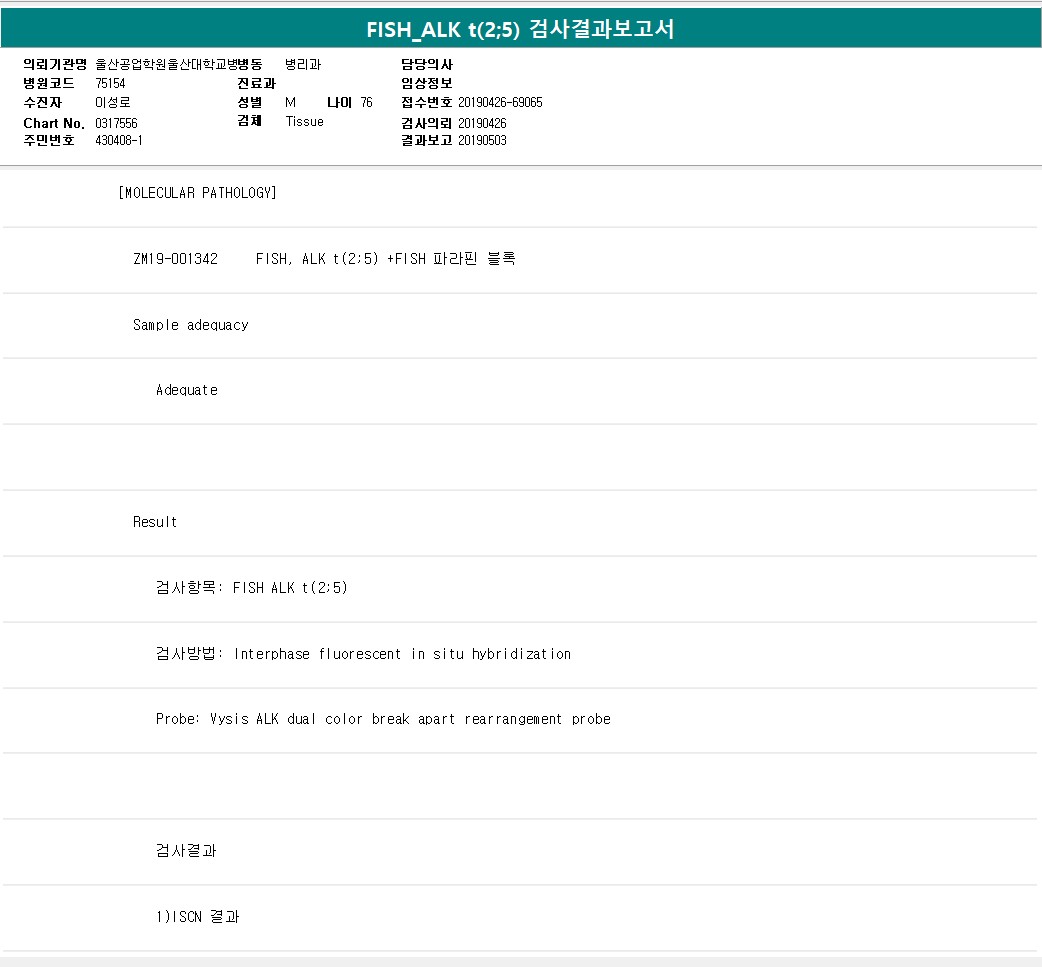Click Chart No. value 0317556
Screen dimensions: 1042x967
(116, 123)
